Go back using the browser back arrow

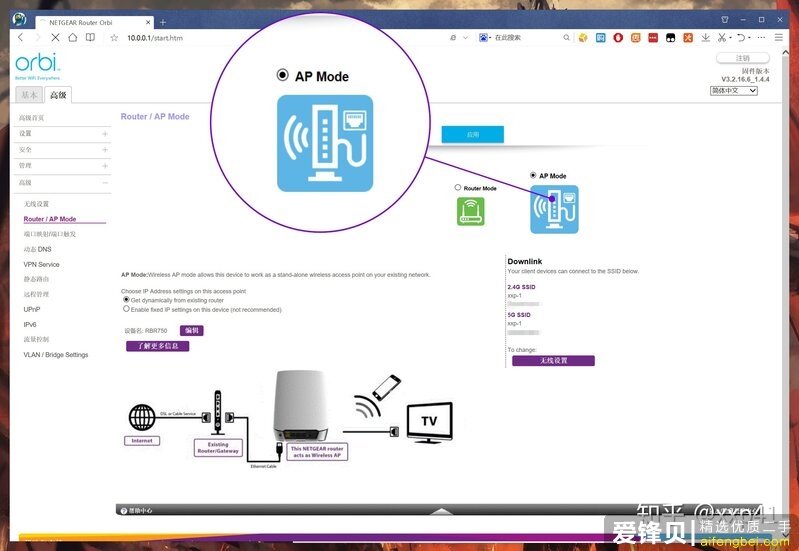coord(20,37)
